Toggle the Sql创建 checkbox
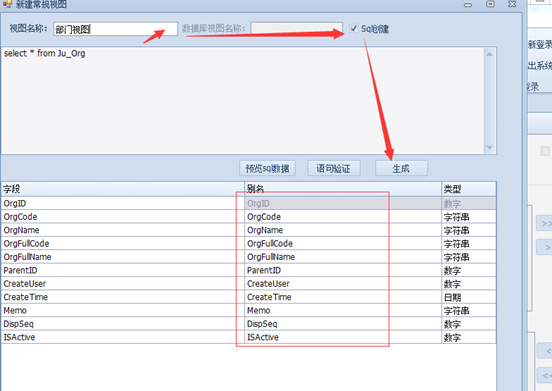 coord(354,29)
